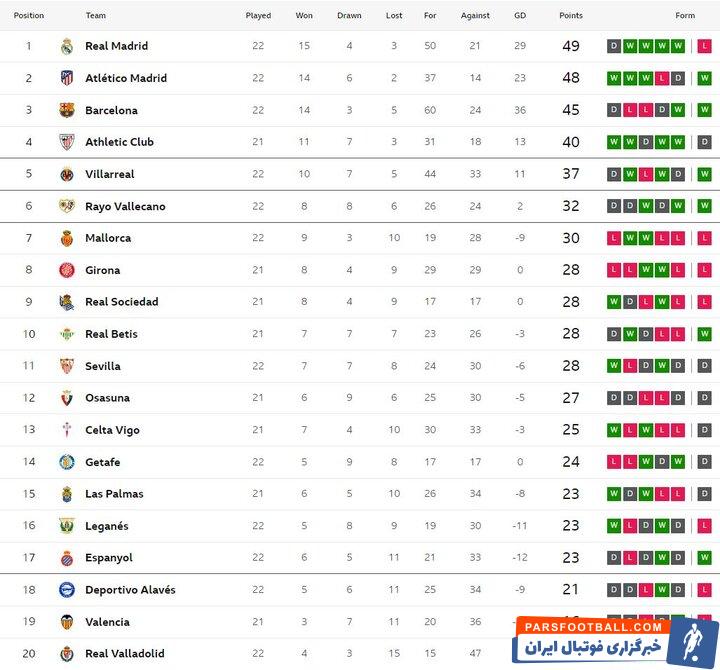Open the Celta Vigo team name
The width and height of the screenshot is (720, 670).
click(112, 430)
